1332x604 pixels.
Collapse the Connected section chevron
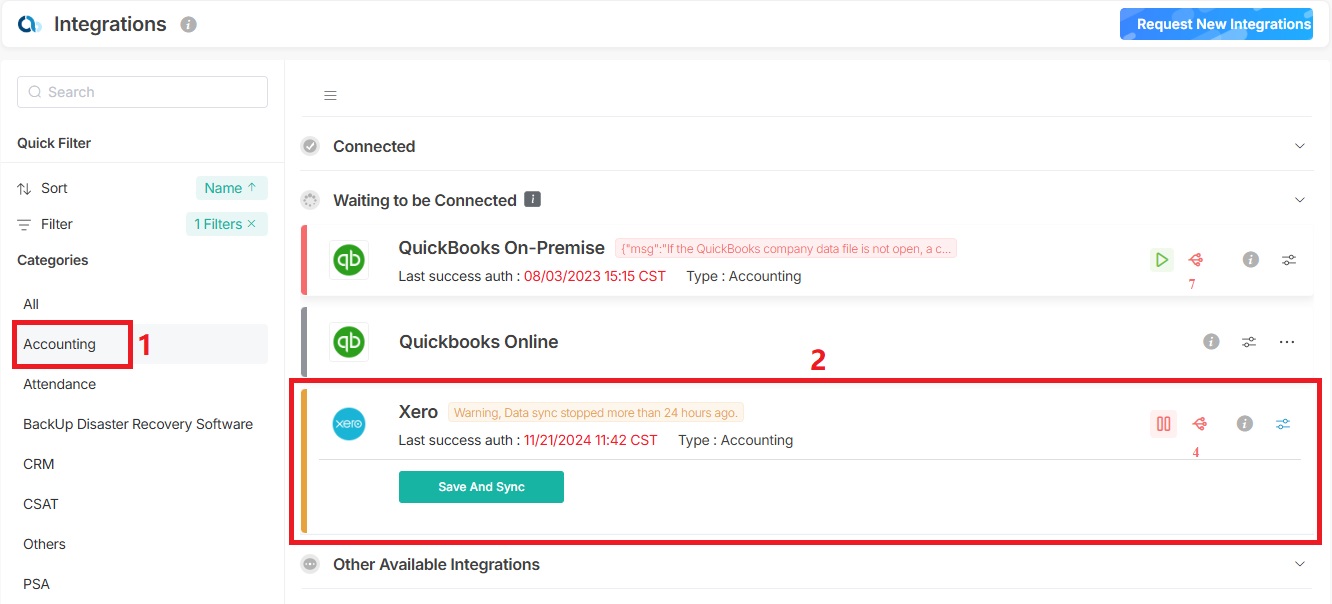pyautogui.click(x=1300, y=146)
